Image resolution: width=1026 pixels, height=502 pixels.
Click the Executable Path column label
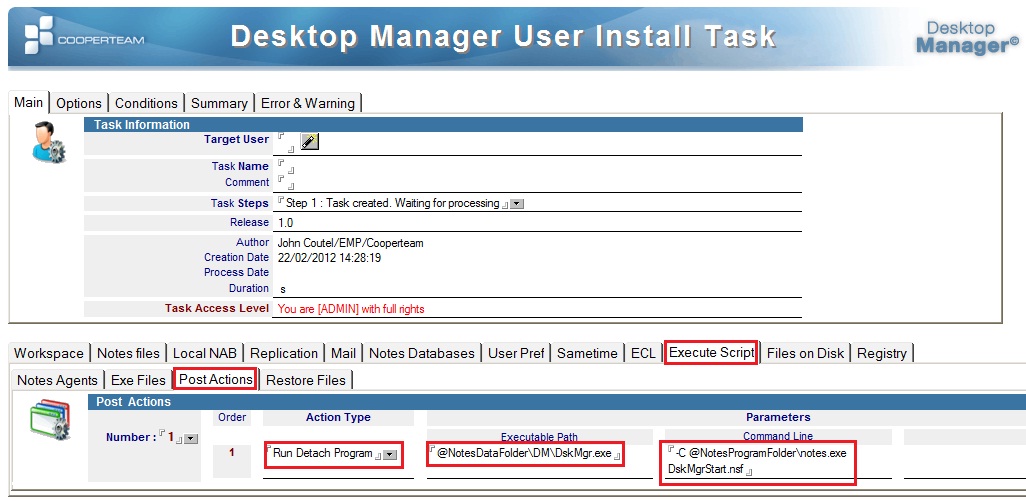click(539, 437)
